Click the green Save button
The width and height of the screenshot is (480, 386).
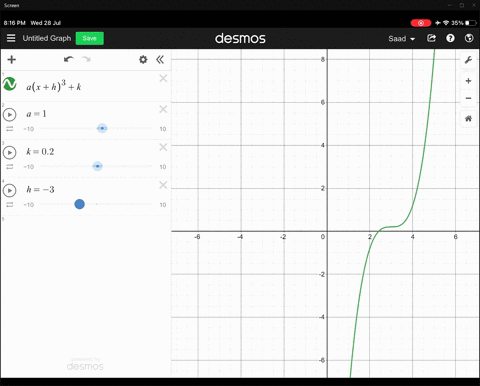point(90,38)
